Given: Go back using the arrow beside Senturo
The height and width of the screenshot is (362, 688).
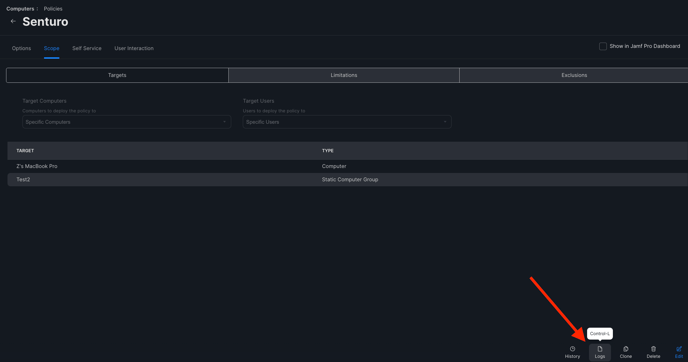Looking at the screenshot, I should coord(13,21).
